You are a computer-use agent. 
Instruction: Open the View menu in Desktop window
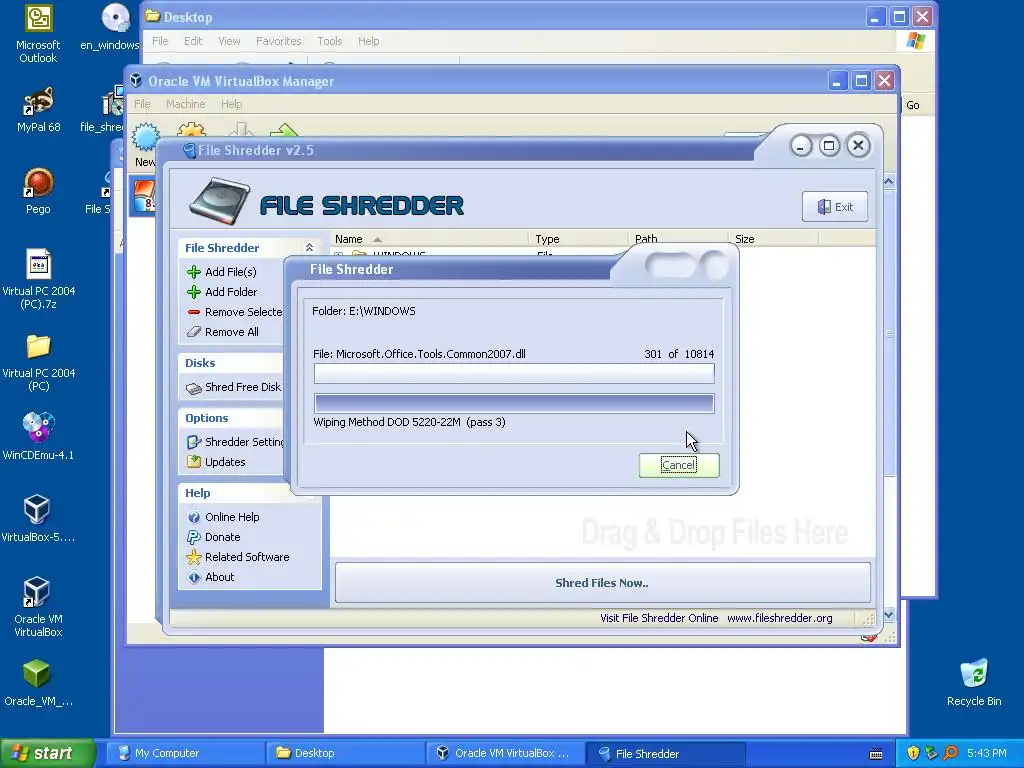(229, 41)
